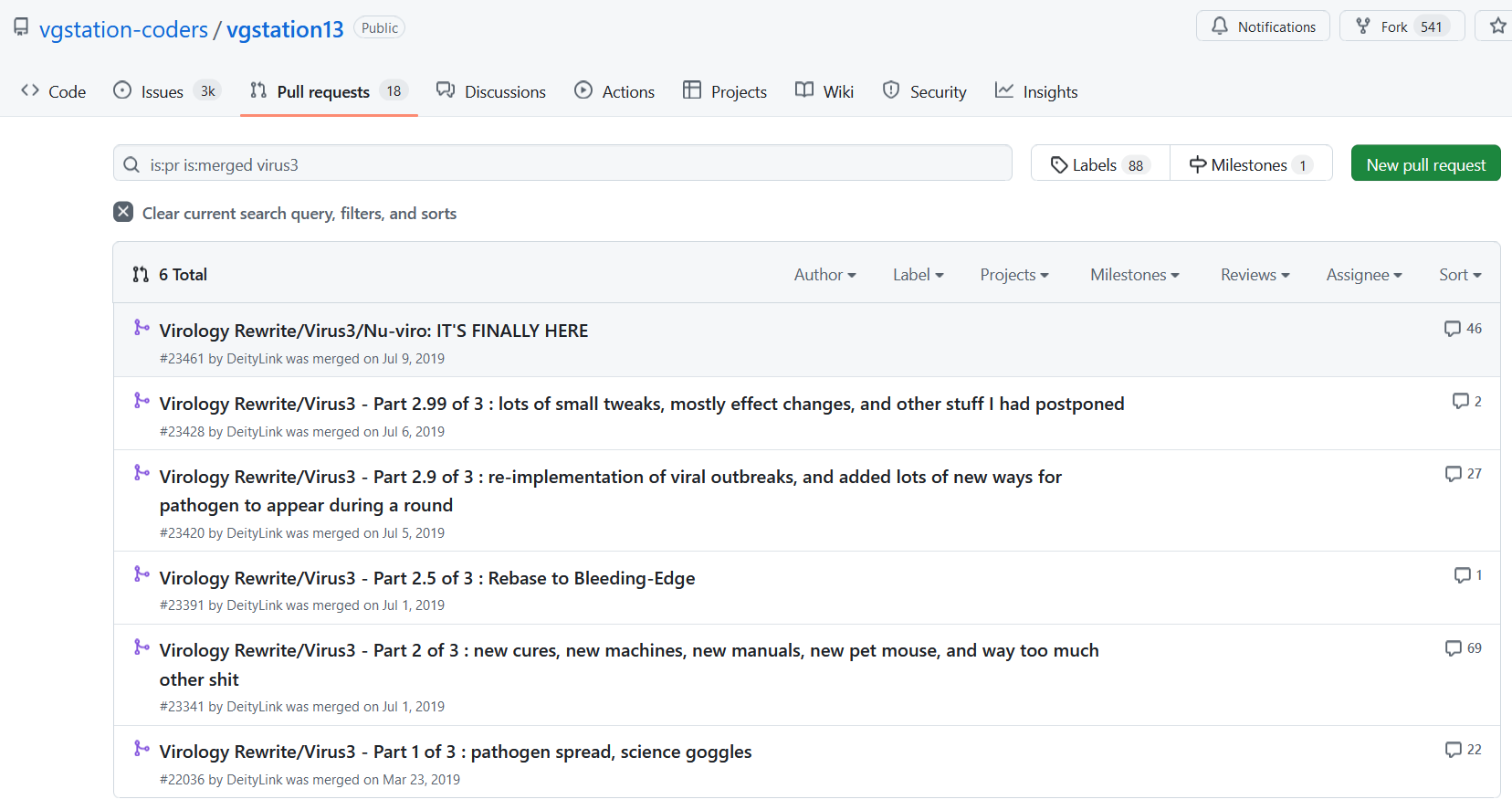Click the merged icon for PR #23461

(x=142, y=327)
